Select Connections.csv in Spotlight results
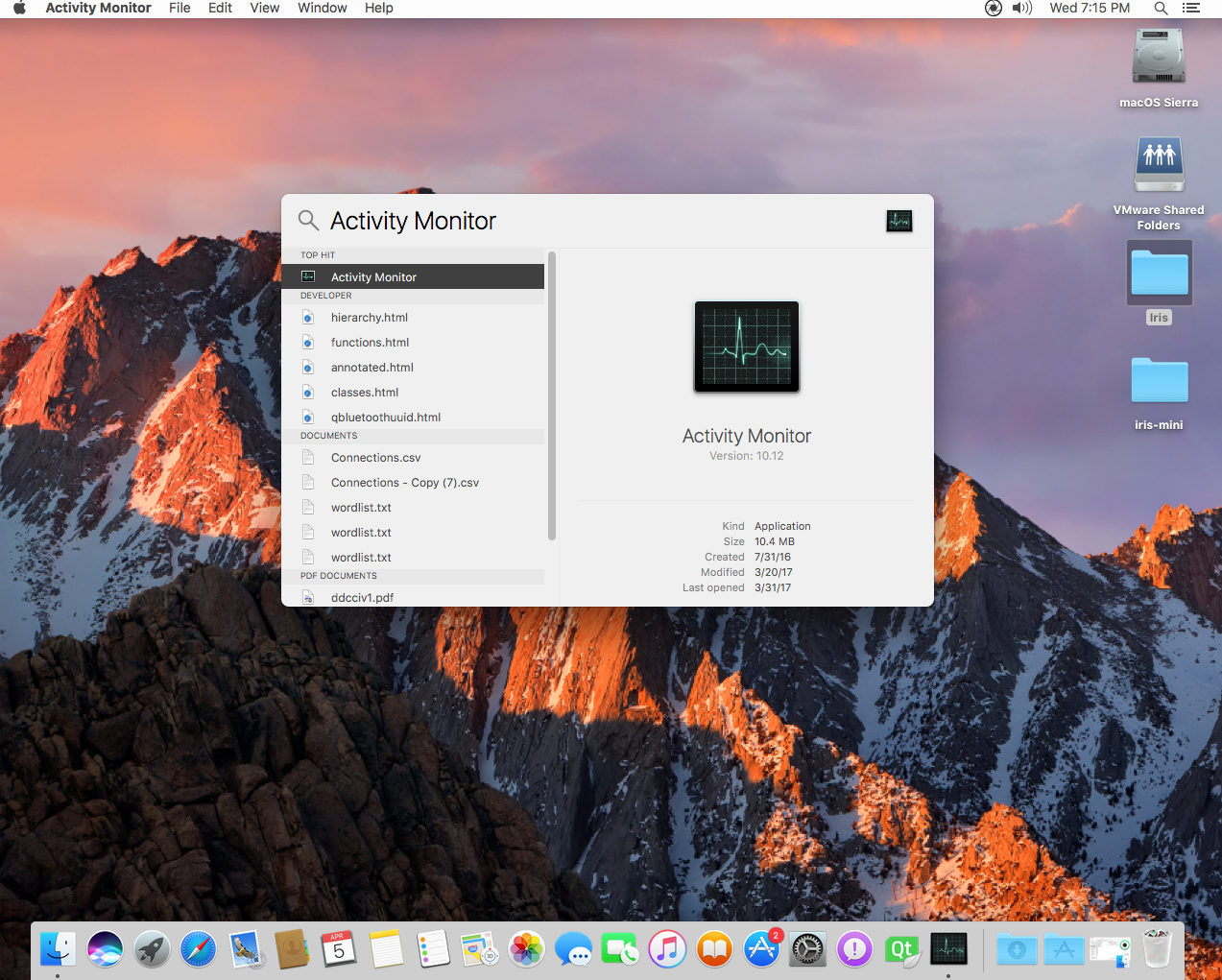This screenshot has height=980, width=1222. pos(413,457)
